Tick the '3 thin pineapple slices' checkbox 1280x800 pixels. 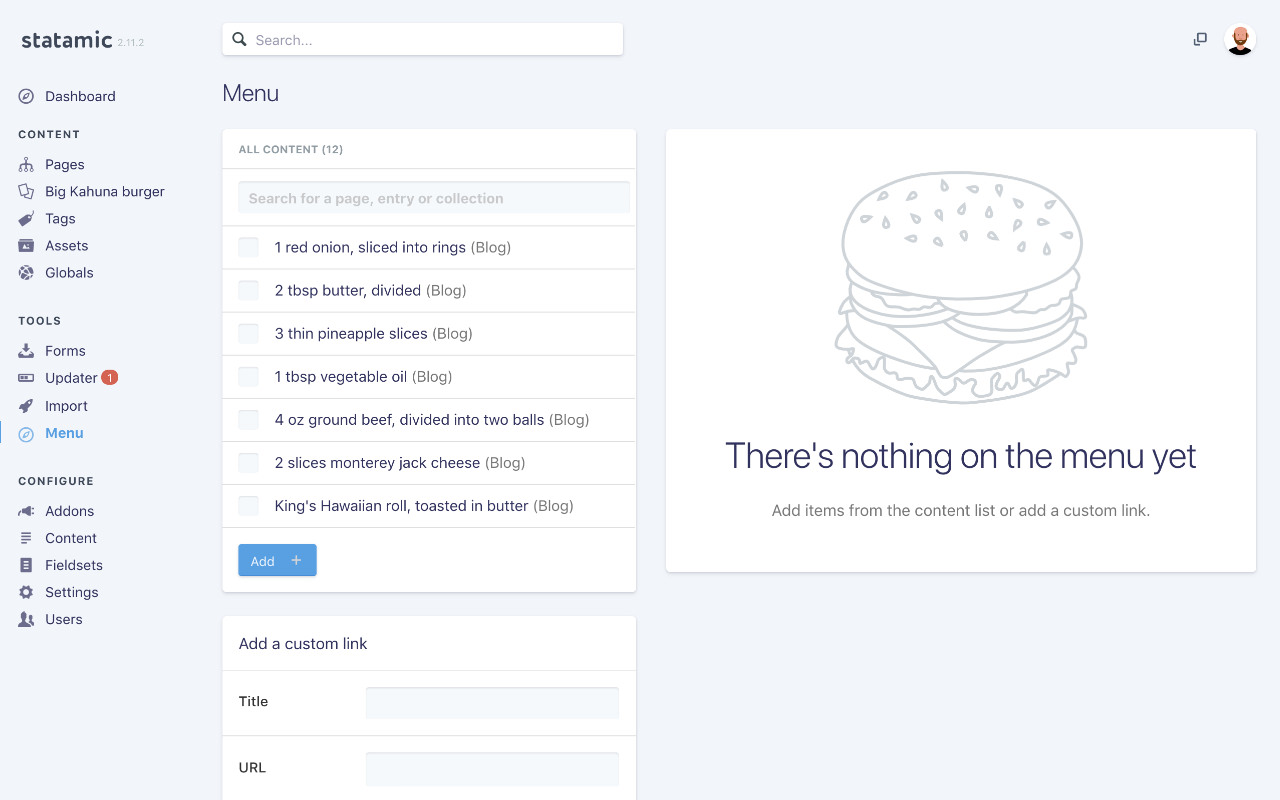click(x=248, y=333)
